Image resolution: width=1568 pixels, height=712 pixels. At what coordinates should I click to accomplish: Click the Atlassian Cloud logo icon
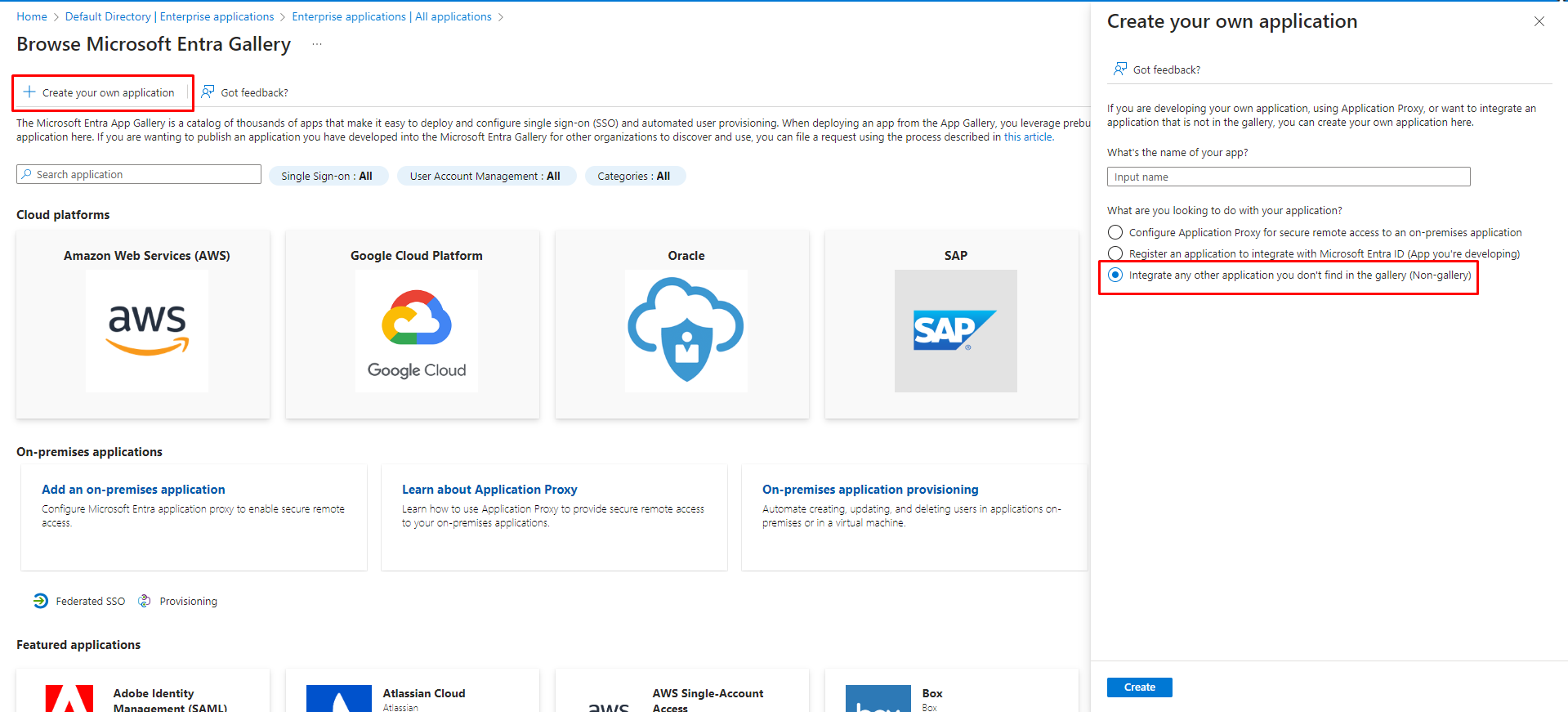click(x=339, y=698)
